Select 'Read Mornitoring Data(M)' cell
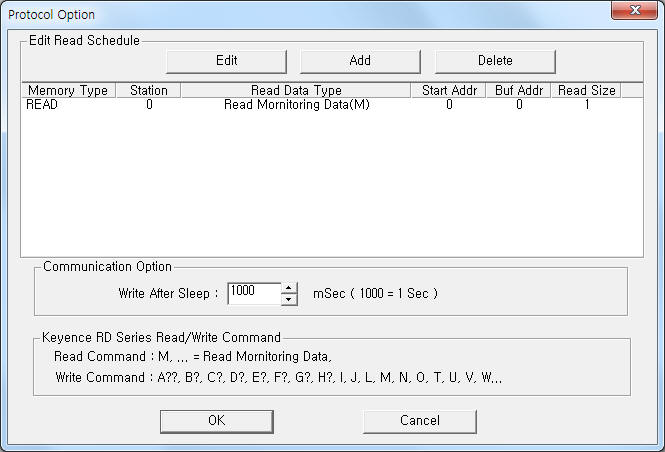 tap(296, 105)
